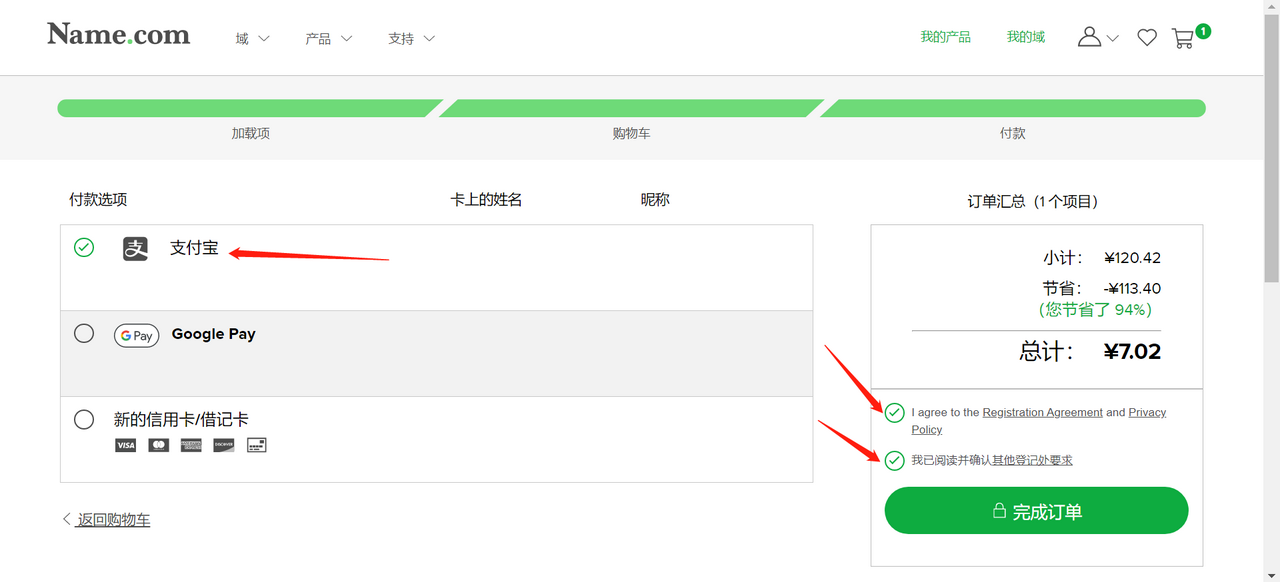The height and width of the screenshot is (582, 1280).
Task: Open the wishlist heart icon
Action: (x=1147, y=38)
